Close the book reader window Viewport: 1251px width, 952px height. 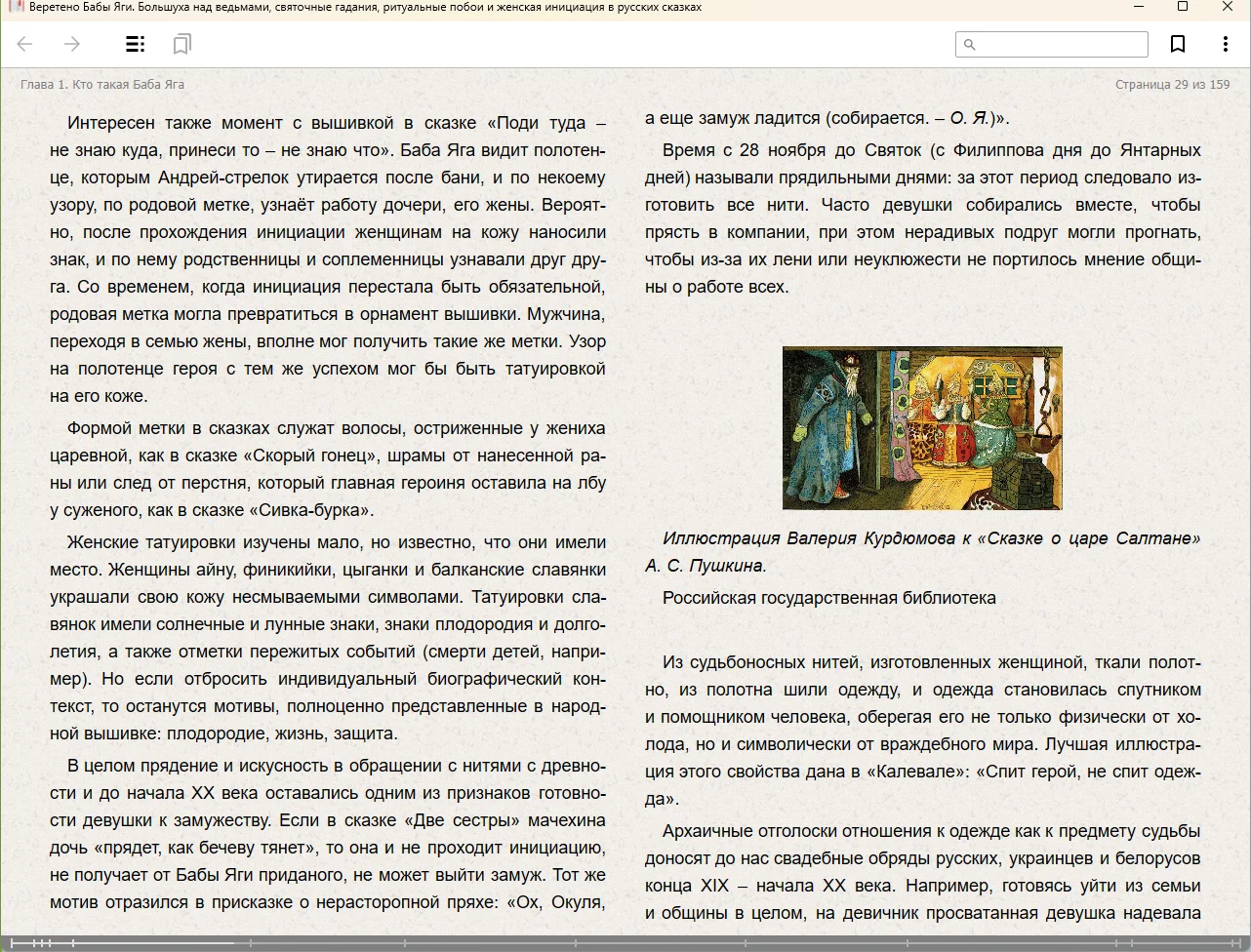[1228, 7]
